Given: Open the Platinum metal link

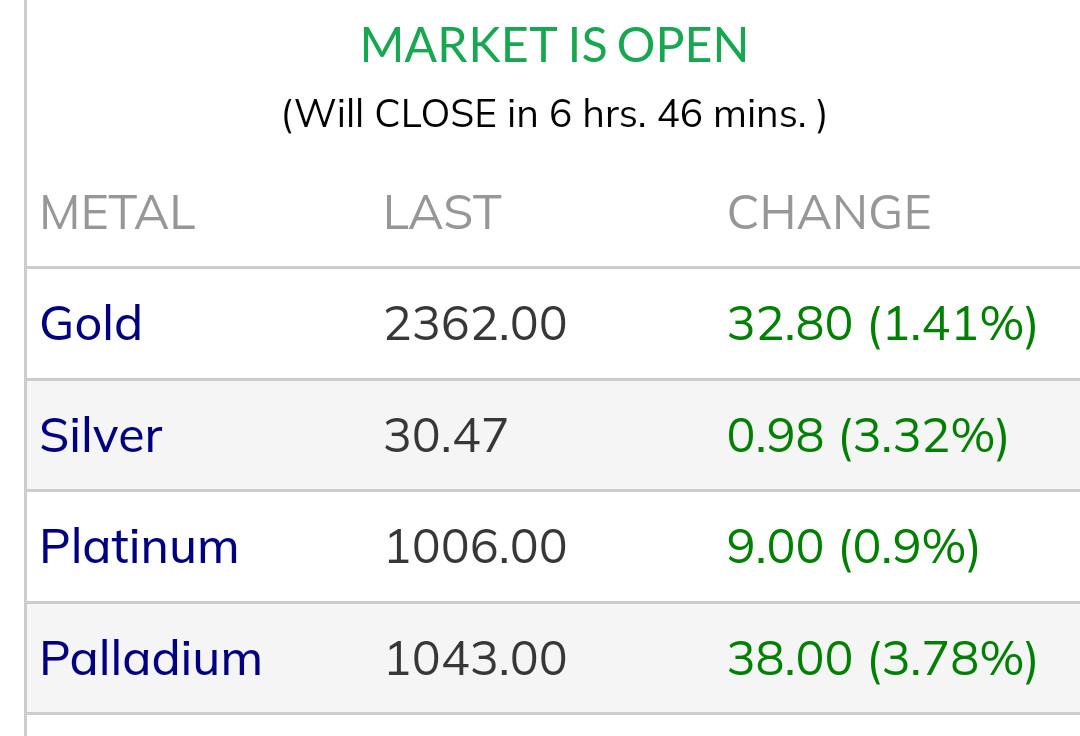Looking at the screenshot, I should [139, 547].
